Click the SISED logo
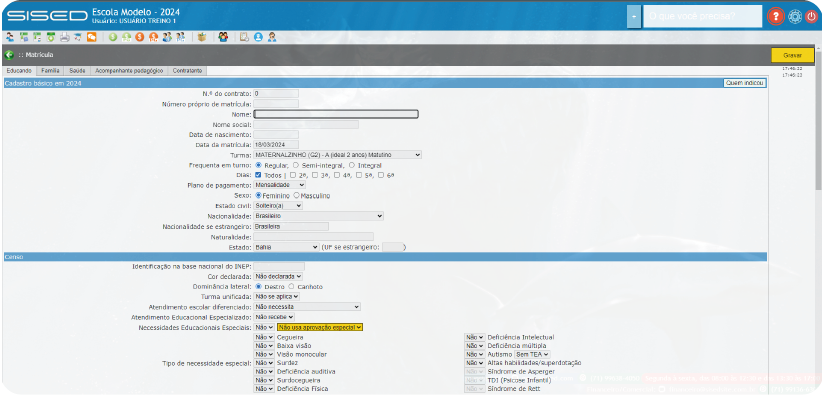 pyautogui.click(x=47, y=16)
